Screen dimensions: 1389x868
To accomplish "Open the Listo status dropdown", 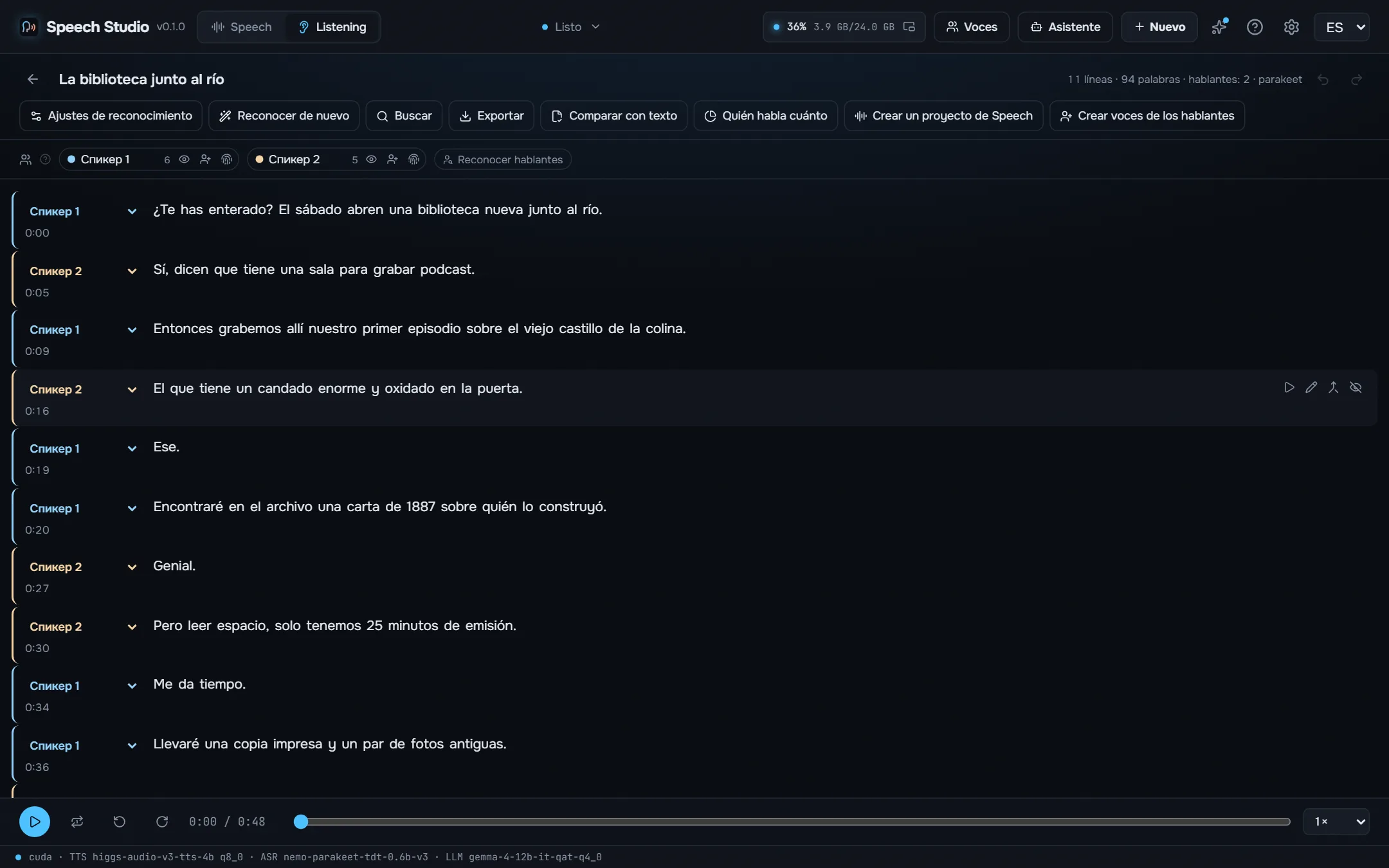I will (x=571, y=27).
